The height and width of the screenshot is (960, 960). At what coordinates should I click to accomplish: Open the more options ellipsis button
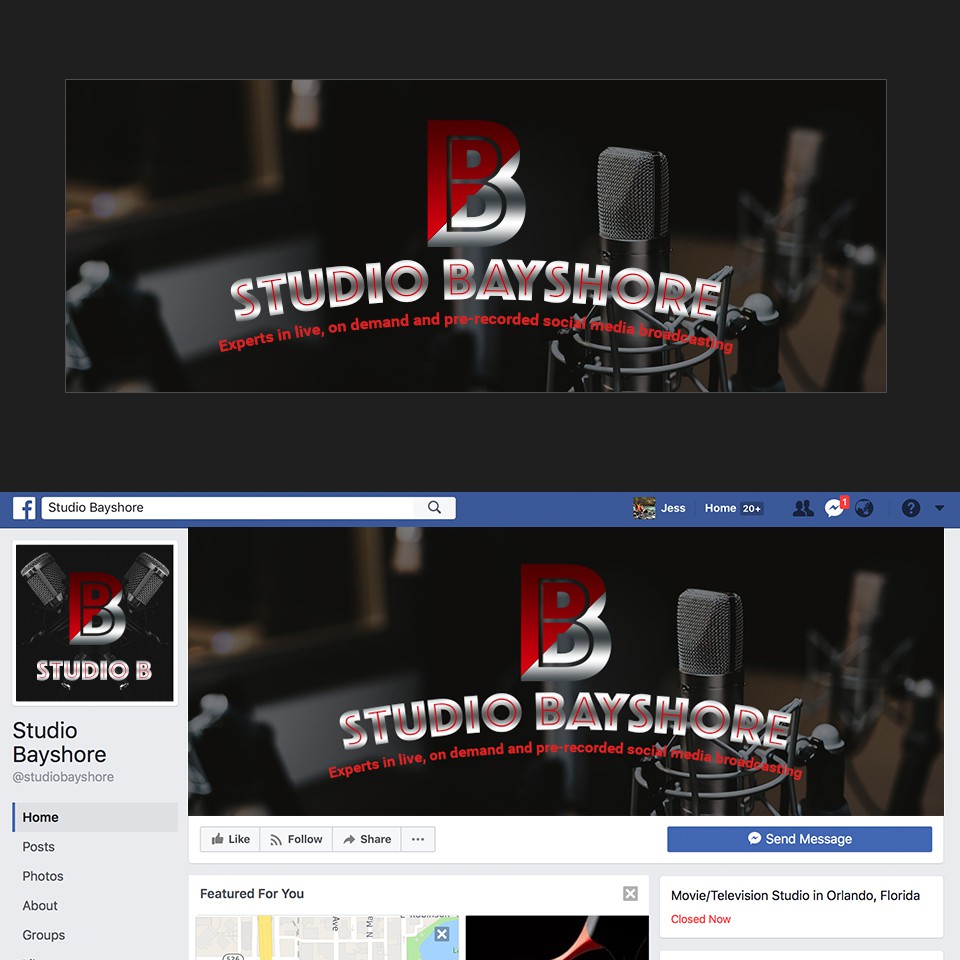(x=418, y=839)
